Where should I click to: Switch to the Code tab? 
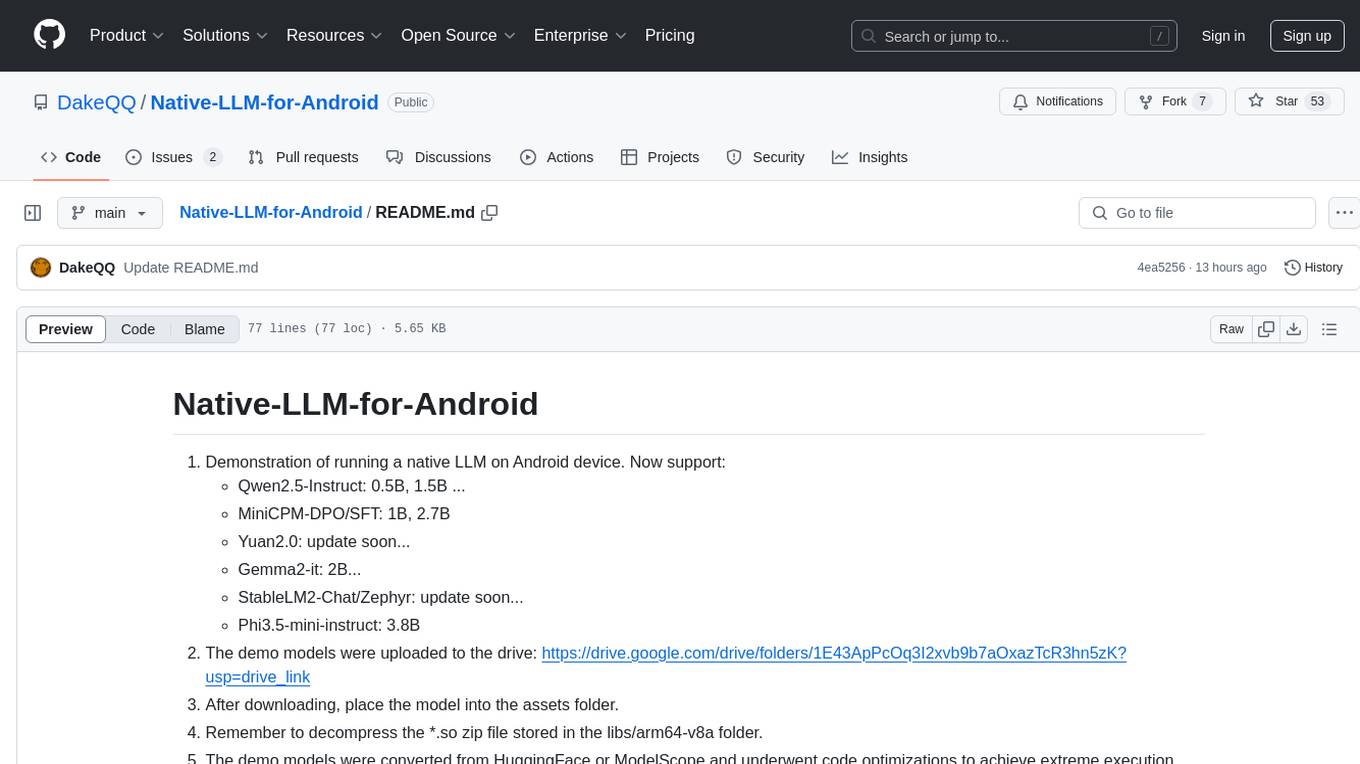click(71, 157)
